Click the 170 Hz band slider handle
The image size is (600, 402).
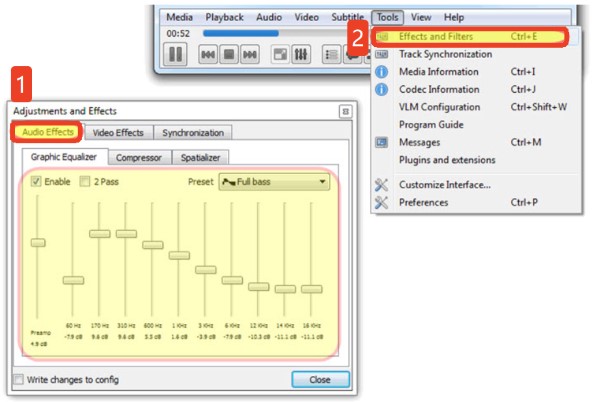click(x=99, y=234)
